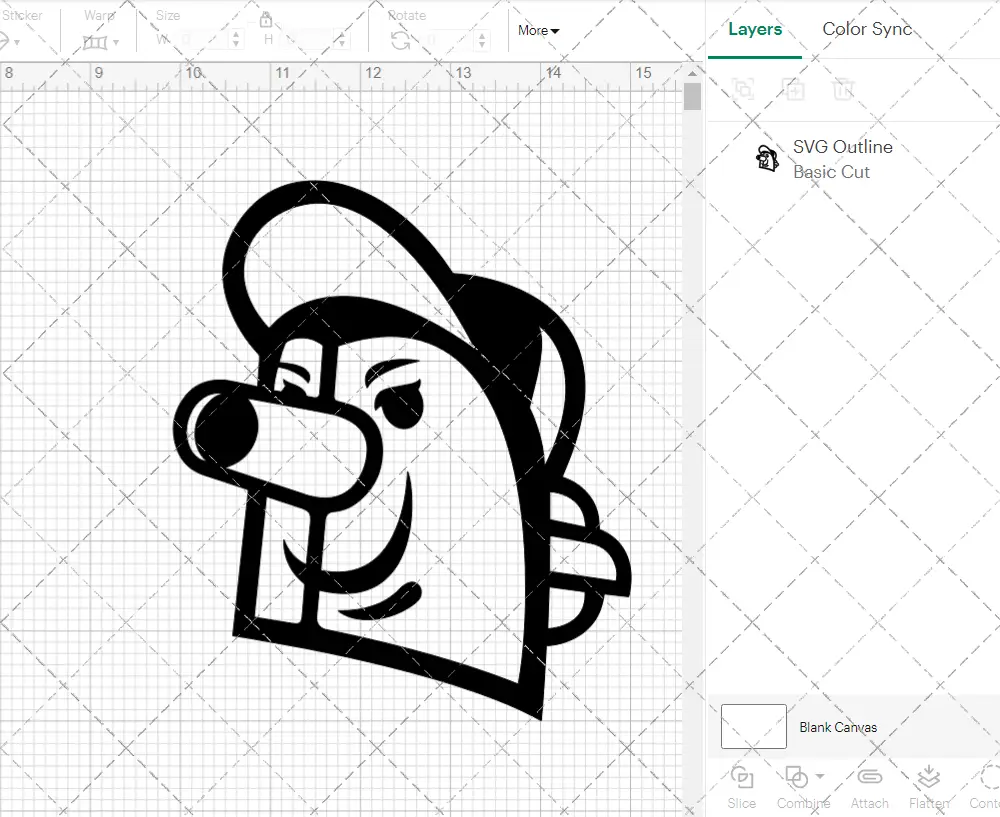This screenshot has height=817, width=1000.
Task: Click the size lock aspect ratio icon
Action: click(266, 20)
